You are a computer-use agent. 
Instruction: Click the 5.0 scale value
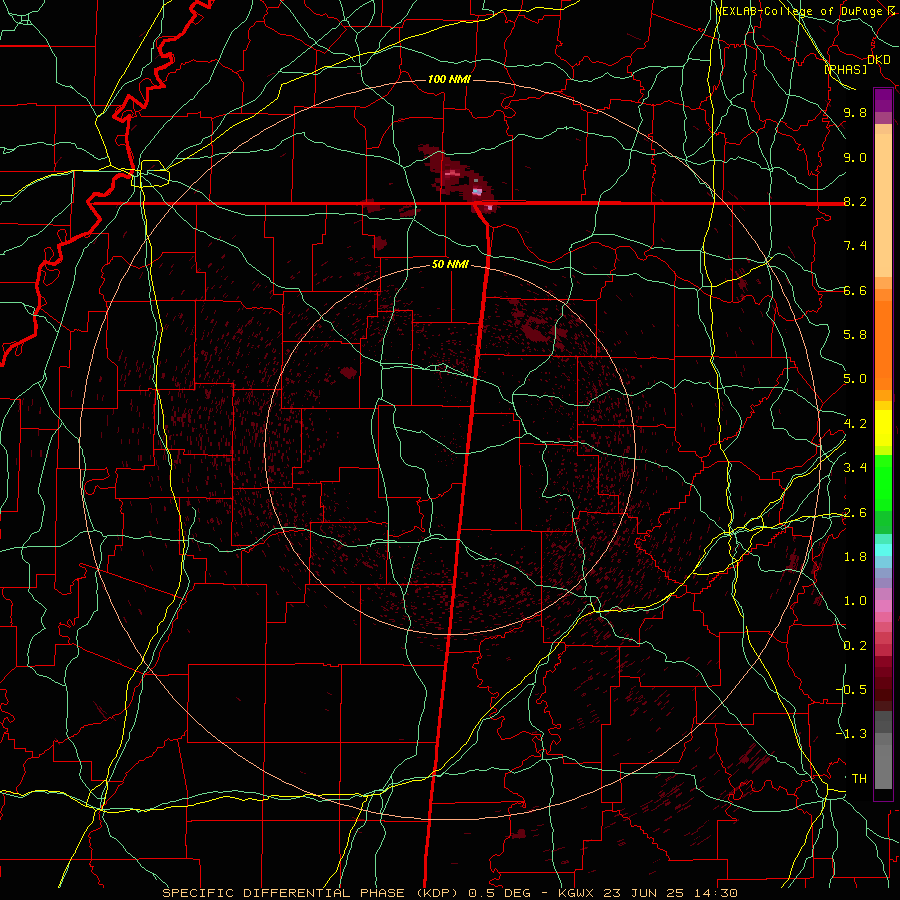click(855, 379)
